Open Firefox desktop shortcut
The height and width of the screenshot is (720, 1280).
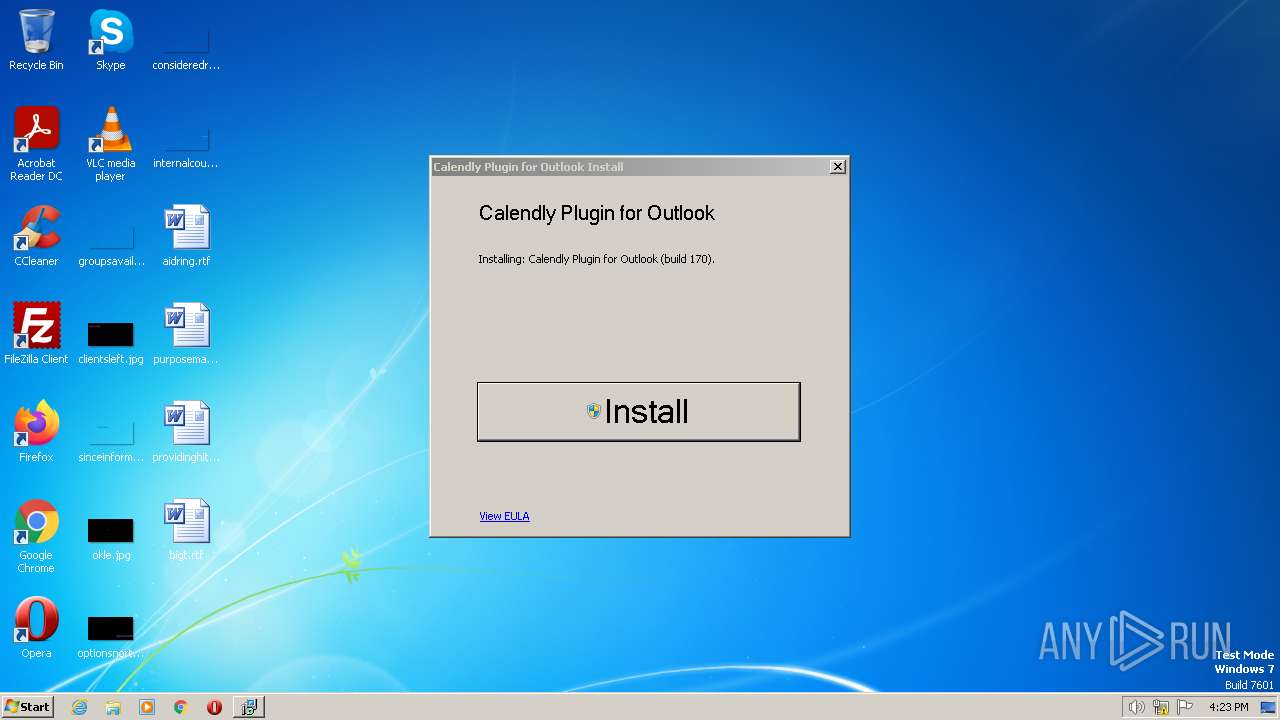pos(36,432)
